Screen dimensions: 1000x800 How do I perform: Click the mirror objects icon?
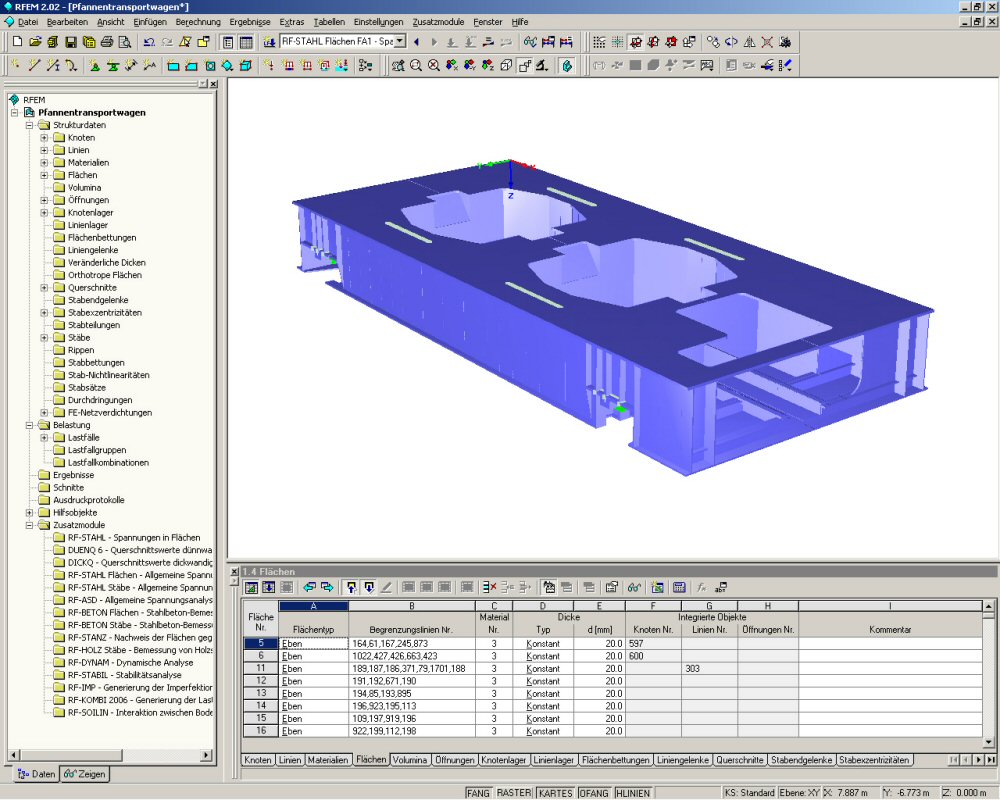pyautogui.click(x=749, y=42)
